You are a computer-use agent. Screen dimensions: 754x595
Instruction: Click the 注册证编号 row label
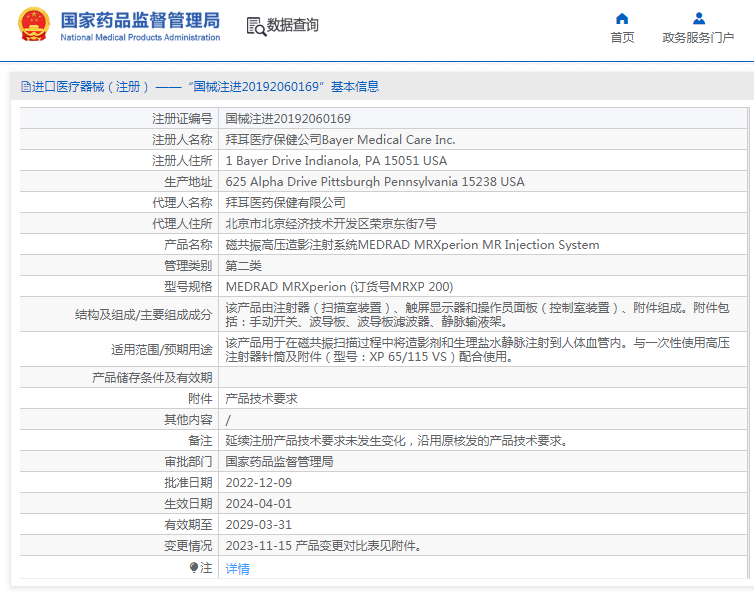182,118
